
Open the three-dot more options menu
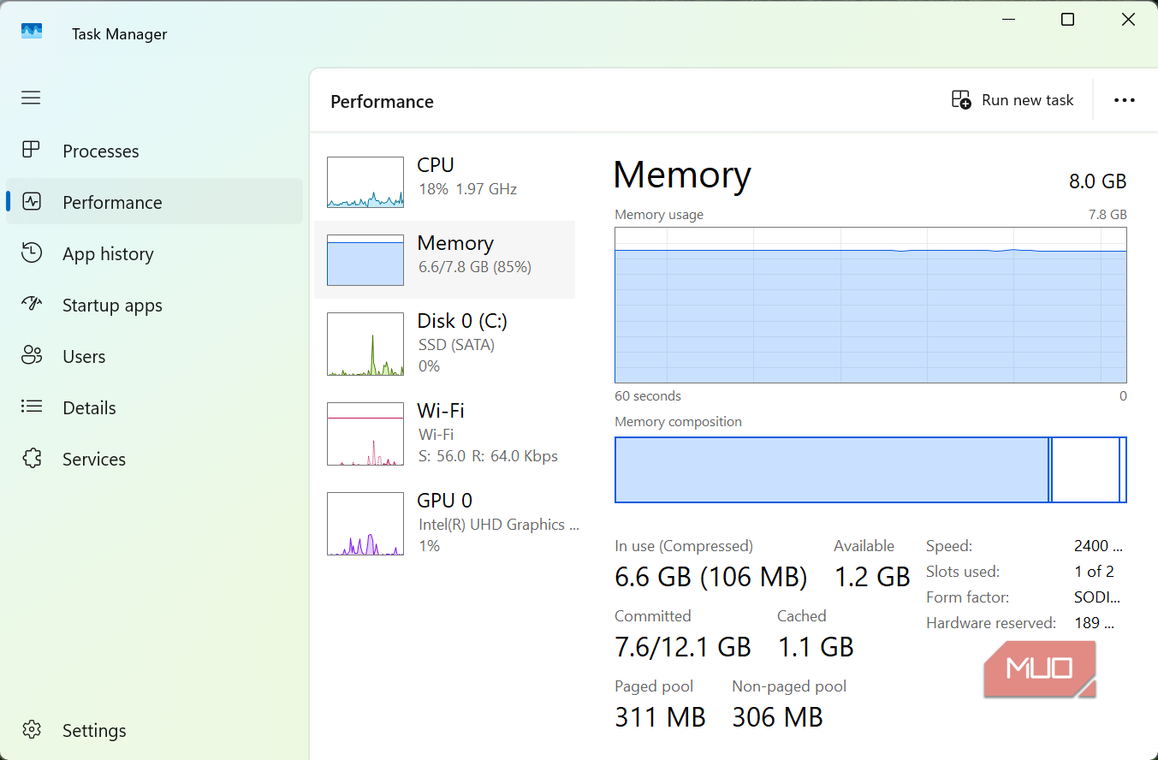pos(1124,100)
